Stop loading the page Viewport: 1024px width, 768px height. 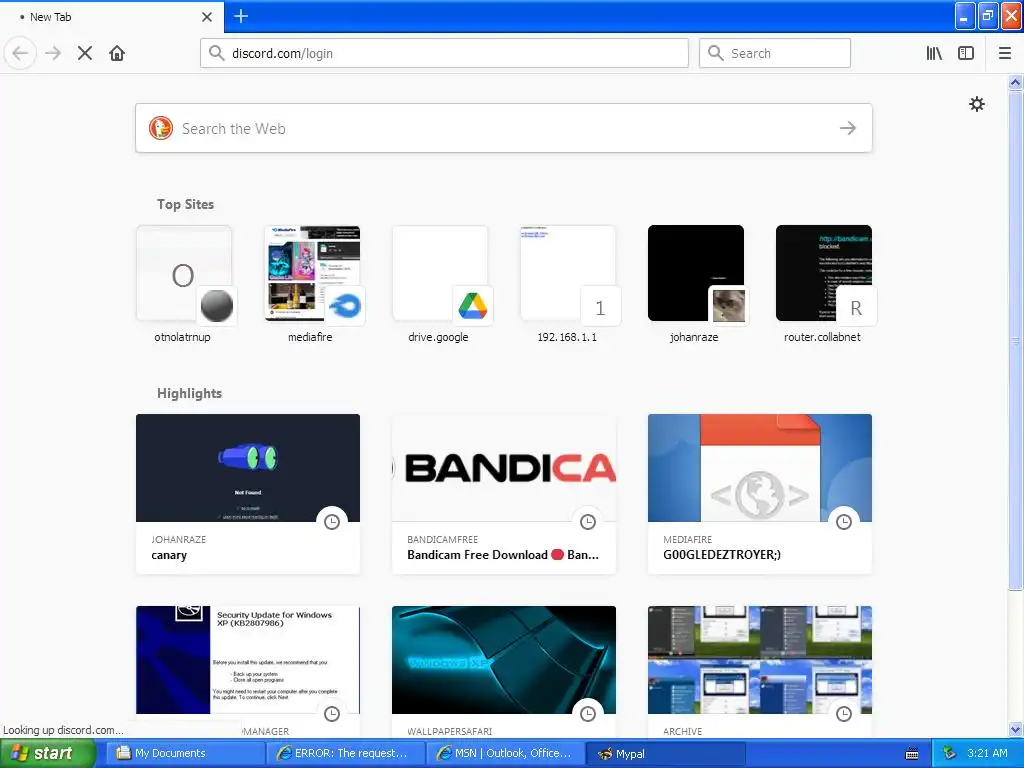point(85,53)
